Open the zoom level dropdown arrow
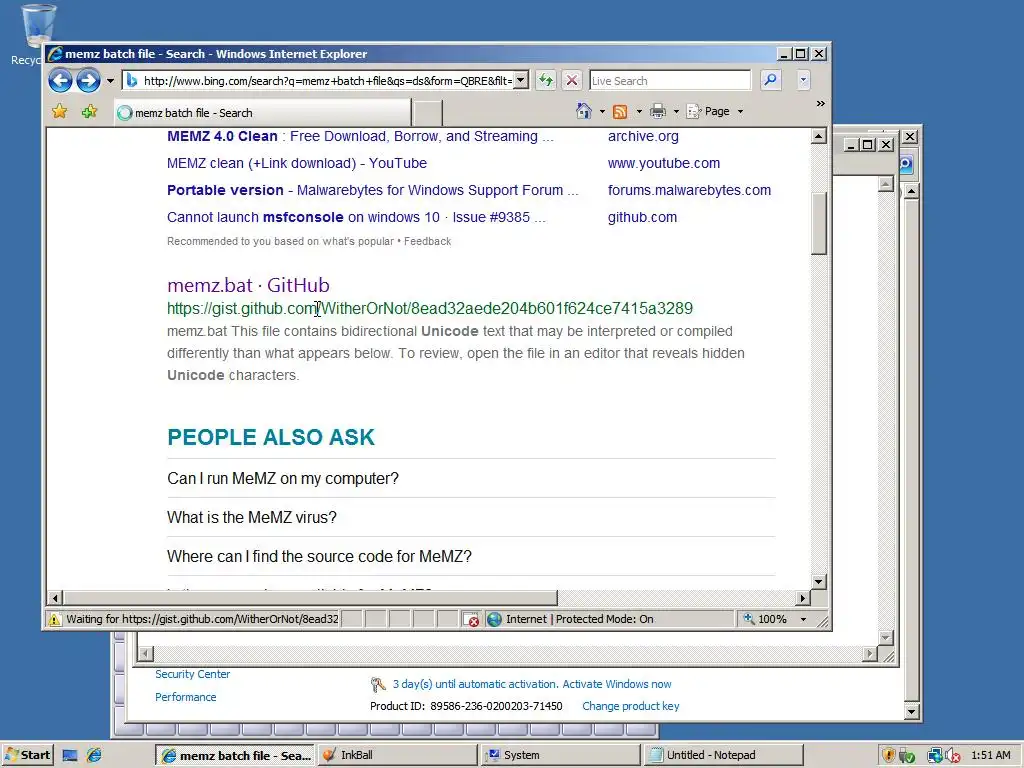This screenshot has height=768, width=1024. pyautogui.click(x=803, y=619)
